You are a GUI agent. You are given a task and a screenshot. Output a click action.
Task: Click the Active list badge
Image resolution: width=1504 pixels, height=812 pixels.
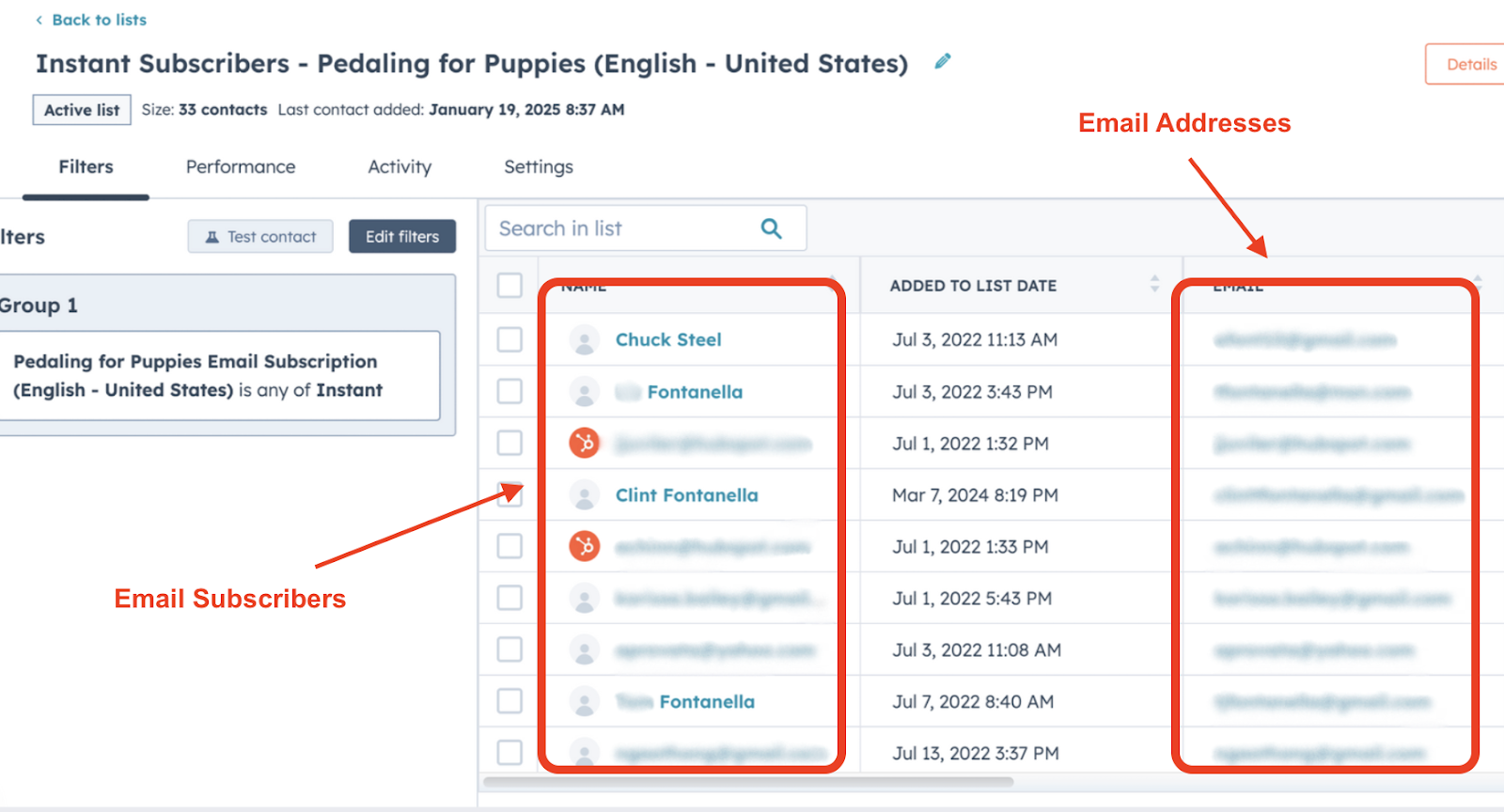(82, 110)
